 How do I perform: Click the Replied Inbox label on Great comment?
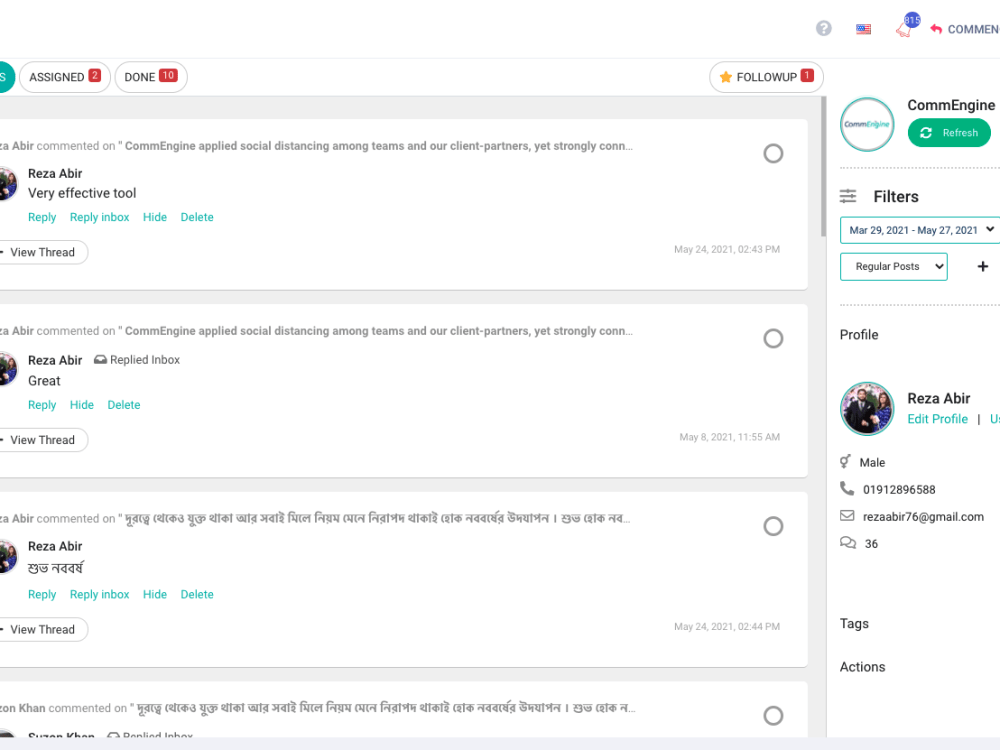[145, 360]
